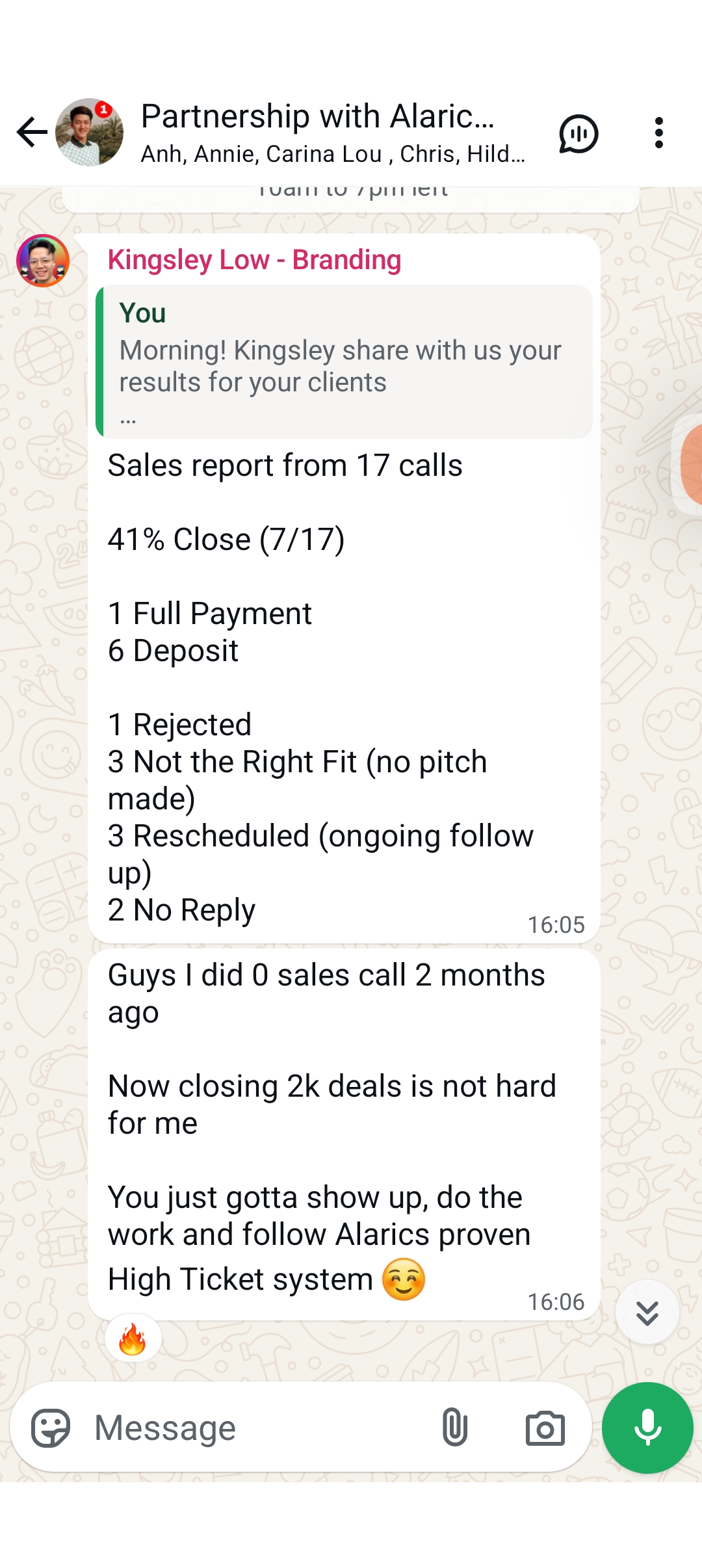View Kingsley Low's avatar
Screen dimensions: 702x1568
[43, 261]
